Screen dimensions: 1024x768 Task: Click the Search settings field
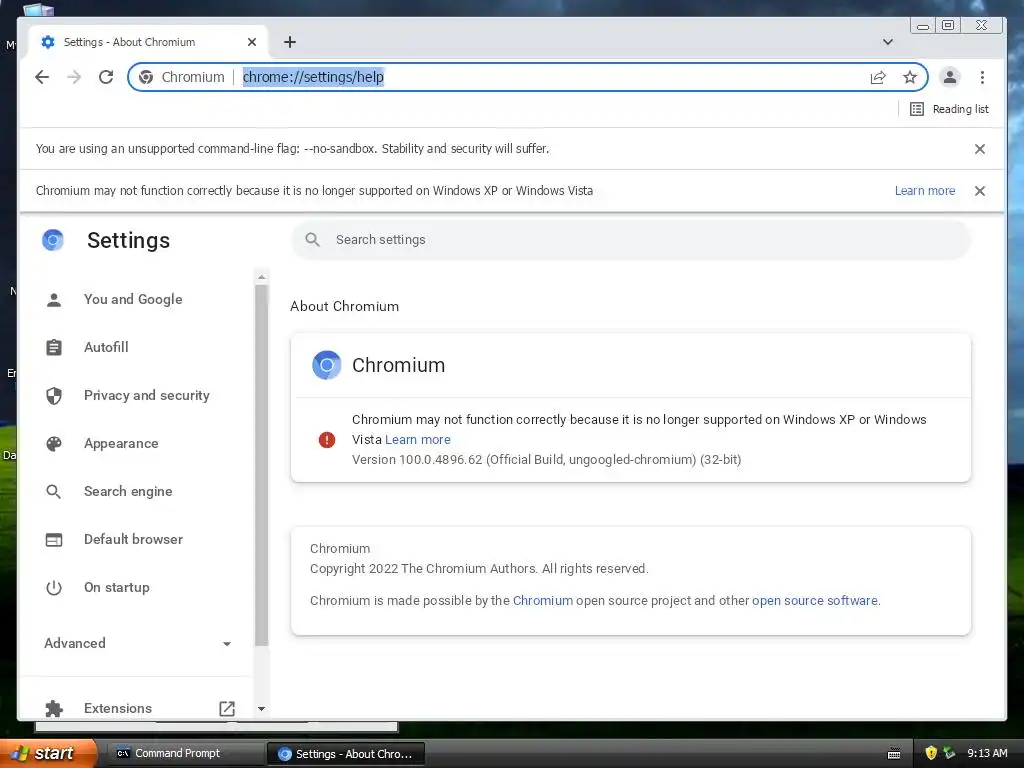coord(631,240)
